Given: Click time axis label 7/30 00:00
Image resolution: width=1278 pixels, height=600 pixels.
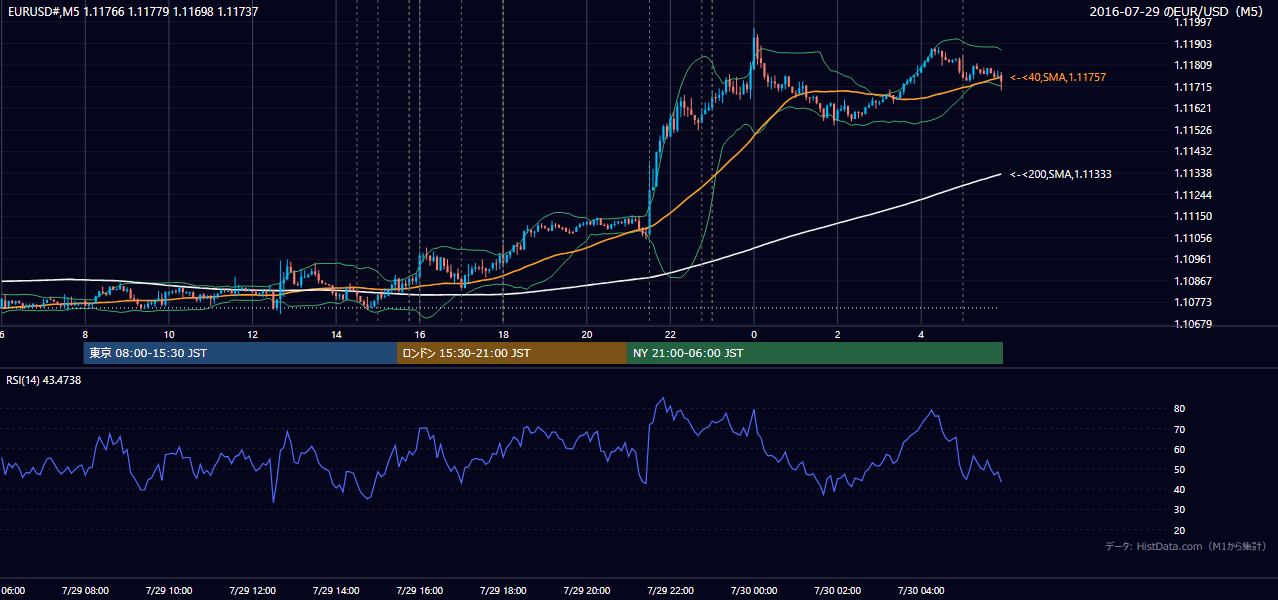Looking at the screenshot, I should pyautogui.click(x=753, y=591).
